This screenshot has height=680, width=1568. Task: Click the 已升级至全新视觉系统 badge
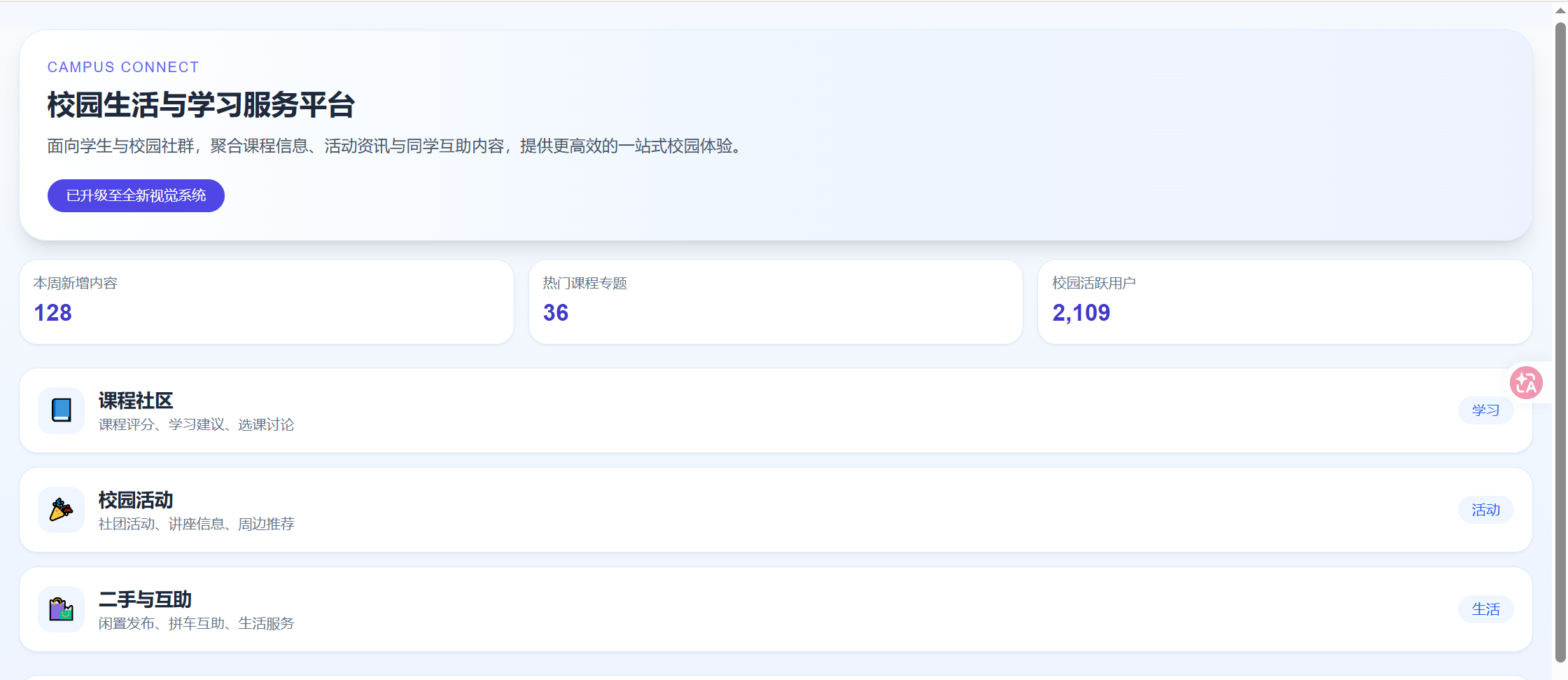[x=136, y=195]
